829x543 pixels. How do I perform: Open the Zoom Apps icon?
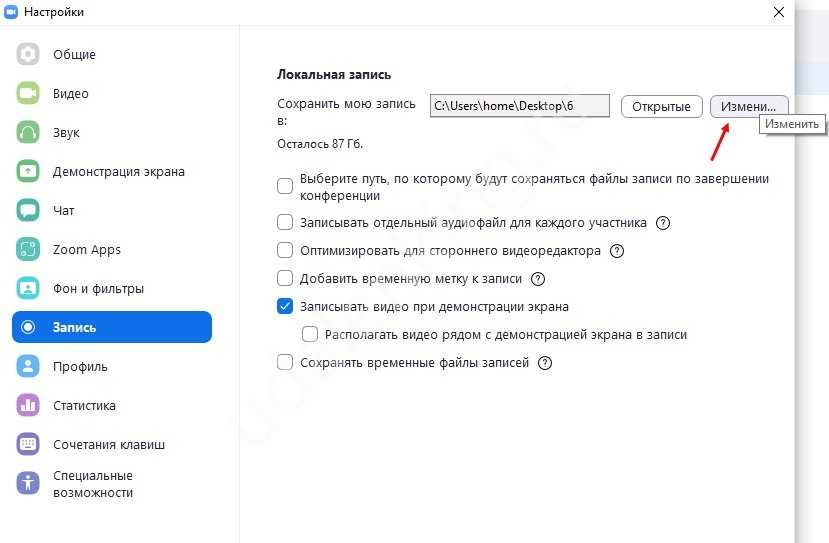click(28, 249)
